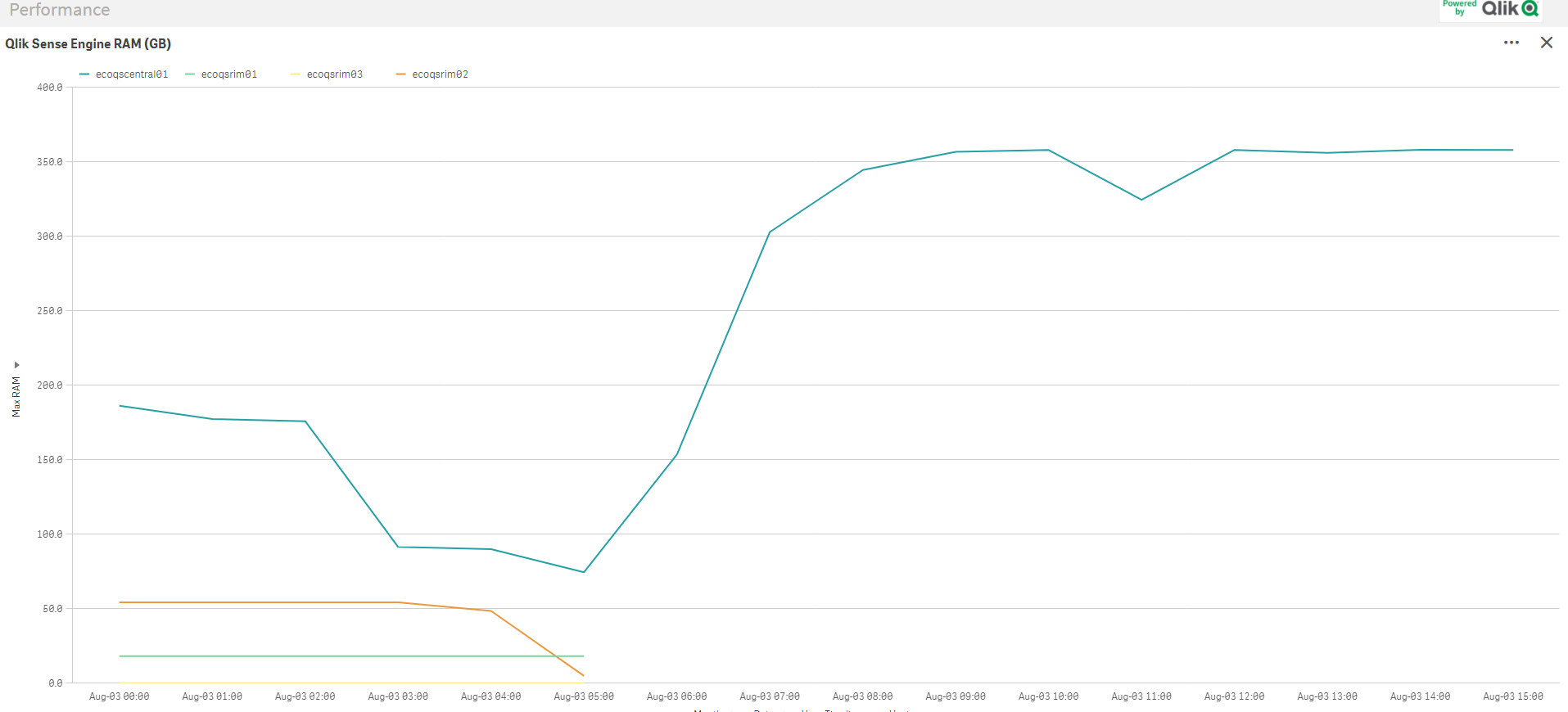The width and height of the screenshot is (1568, 712).
Task: Click the ecoqsrim03 yellow legend marker
Action: click(296, 74)
